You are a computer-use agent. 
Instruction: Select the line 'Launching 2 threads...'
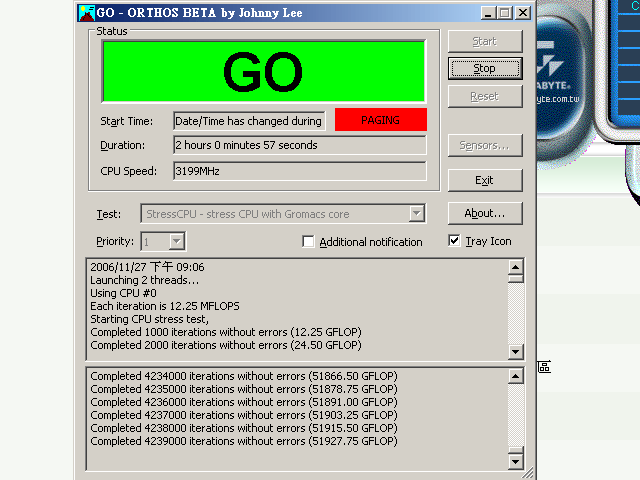[x=144, y=280]
